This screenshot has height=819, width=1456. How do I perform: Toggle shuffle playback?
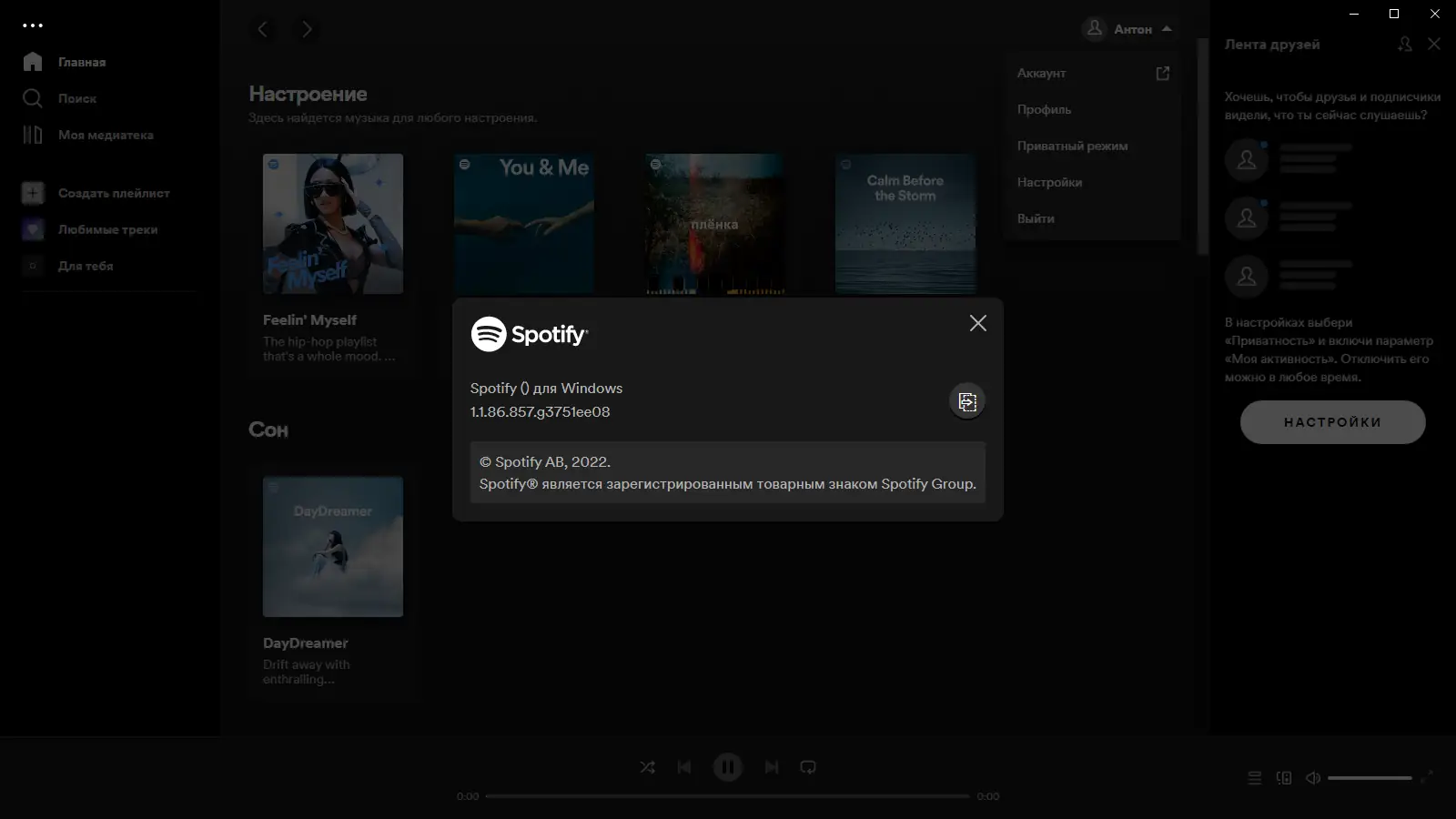[647, 767]
